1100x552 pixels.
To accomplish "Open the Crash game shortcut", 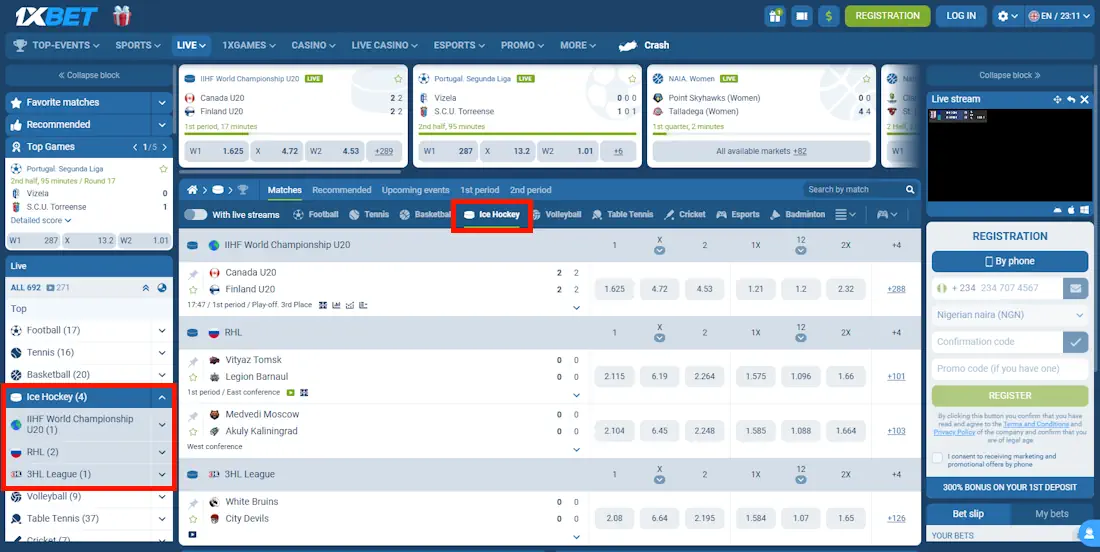I will coord(644,45).
